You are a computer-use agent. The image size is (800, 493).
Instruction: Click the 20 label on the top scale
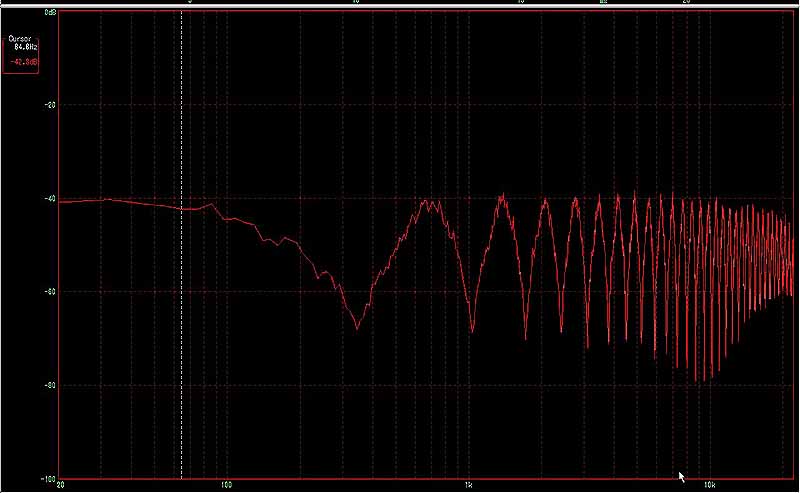(x=686, y=3)
